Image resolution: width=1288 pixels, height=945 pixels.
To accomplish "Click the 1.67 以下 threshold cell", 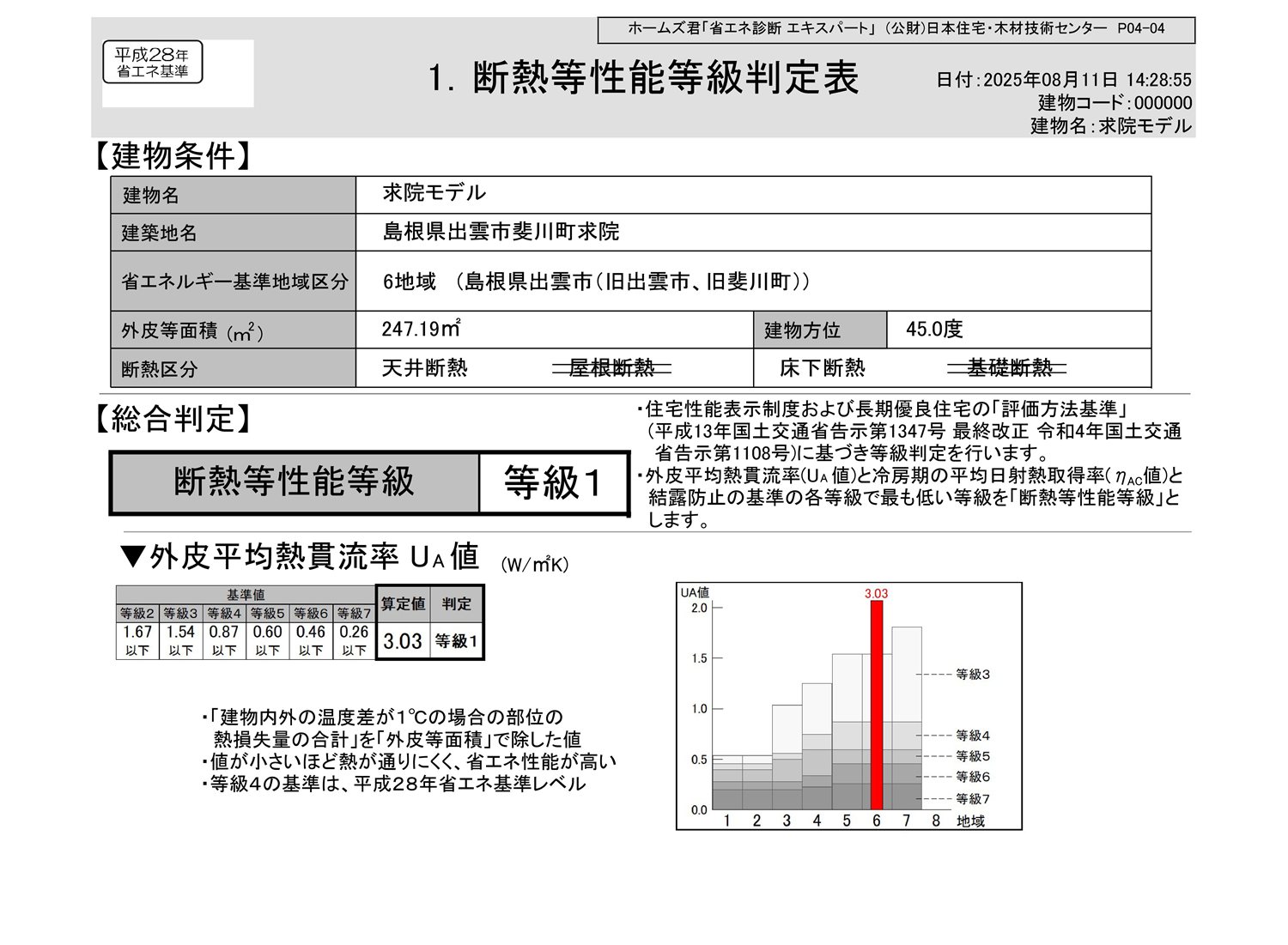I will coord(137,640).
